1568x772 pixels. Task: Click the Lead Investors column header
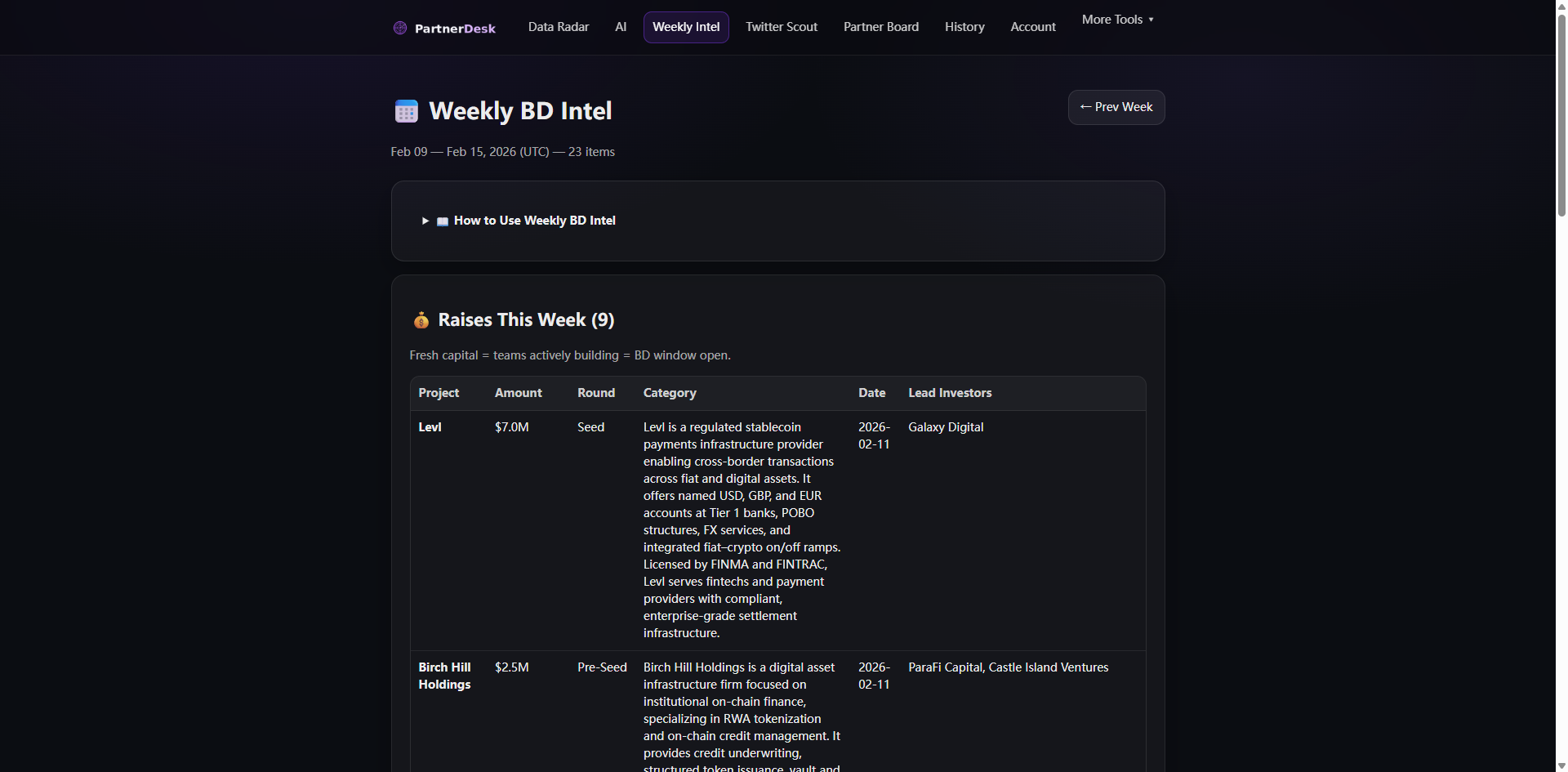coord(950,393)
